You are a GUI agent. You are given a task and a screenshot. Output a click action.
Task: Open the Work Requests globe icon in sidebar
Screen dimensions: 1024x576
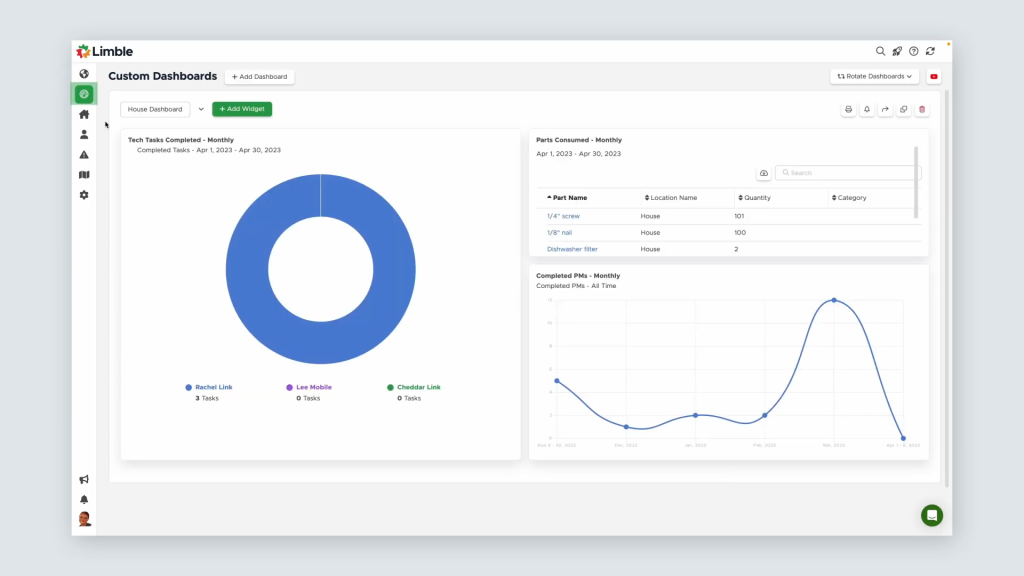click(84, 73)
